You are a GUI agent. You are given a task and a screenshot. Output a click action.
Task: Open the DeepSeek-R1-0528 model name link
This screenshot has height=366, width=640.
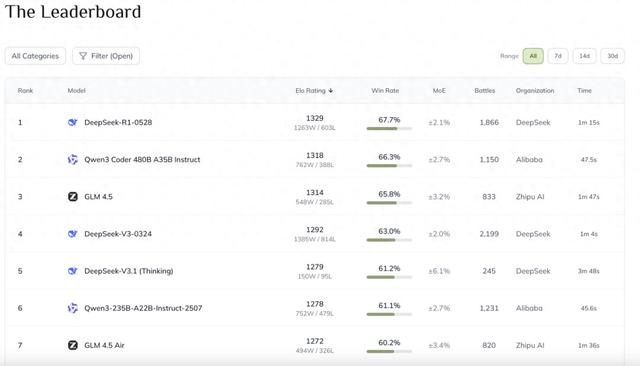tap(118, 122)
